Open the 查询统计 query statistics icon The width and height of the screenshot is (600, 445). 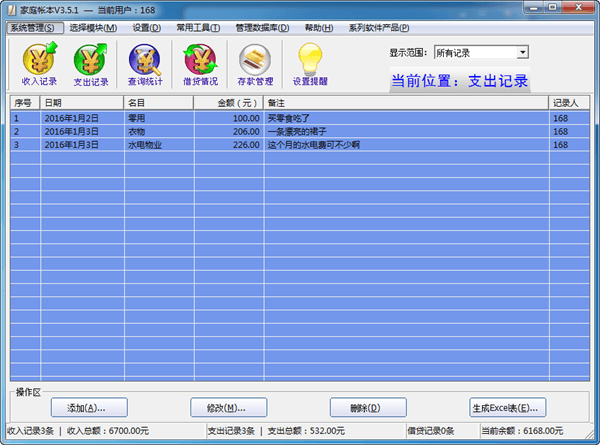[x=145, y=64]
